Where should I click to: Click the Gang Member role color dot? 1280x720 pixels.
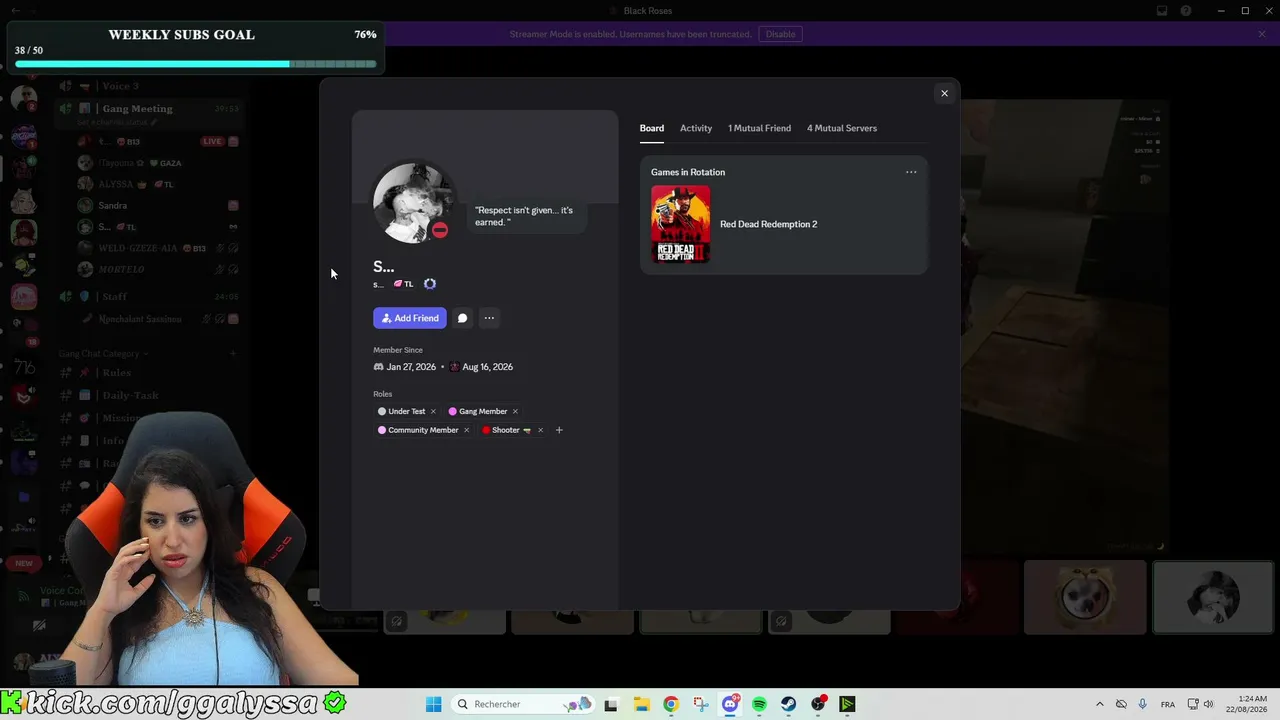(453, 411)
